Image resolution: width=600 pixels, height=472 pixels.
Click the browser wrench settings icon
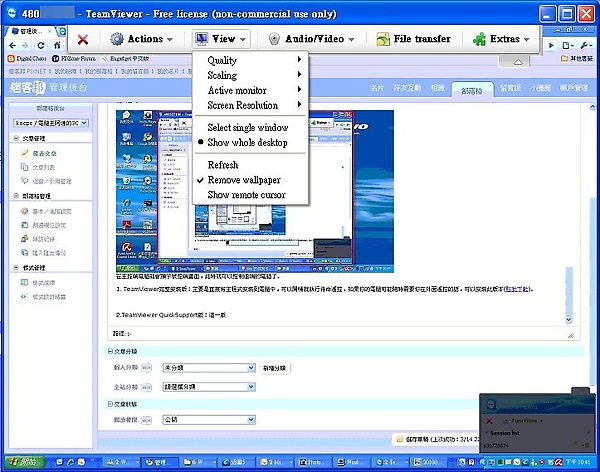point(585,46)
